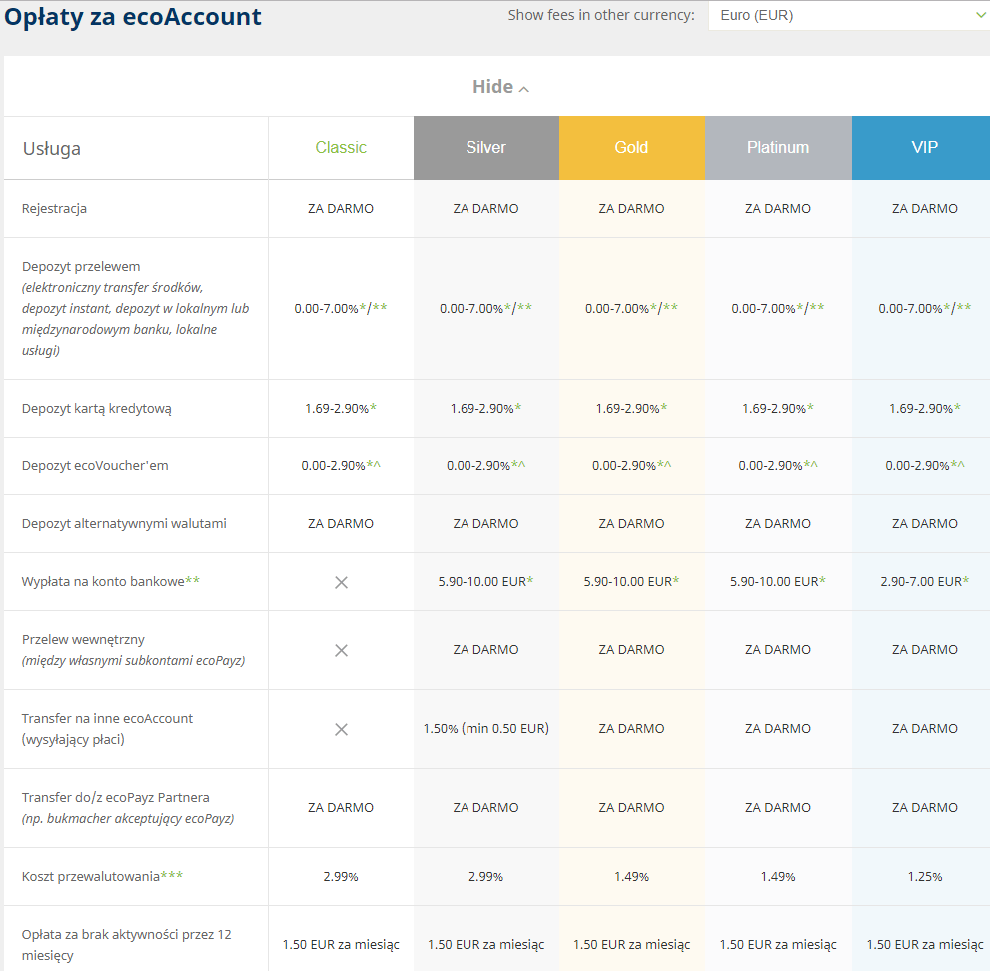
Task: Click Platinum ecoPayz Partner transfer ZA DARMO cell
Action: pos(778,807)
